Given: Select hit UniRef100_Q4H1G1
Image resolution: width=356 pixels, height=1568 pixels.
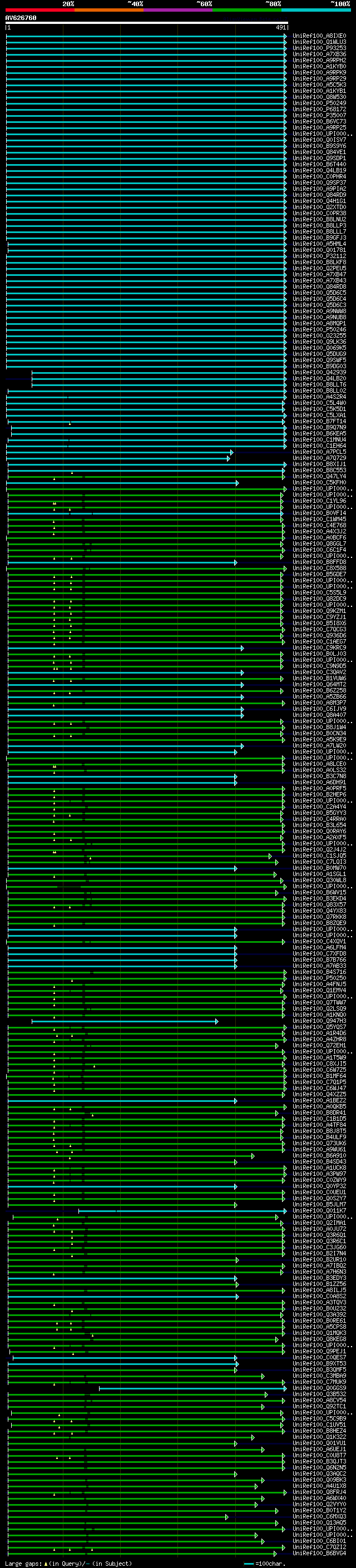Looking at the screenshot, I should click(319, 201).
